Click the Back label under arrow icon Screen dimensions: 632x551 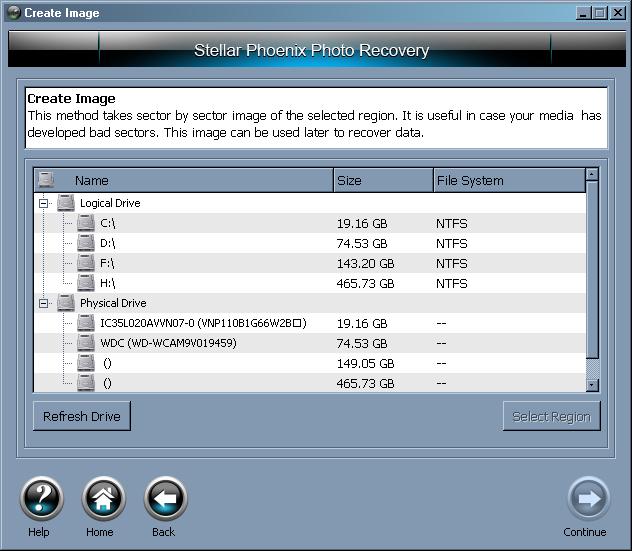pos(163,532)
